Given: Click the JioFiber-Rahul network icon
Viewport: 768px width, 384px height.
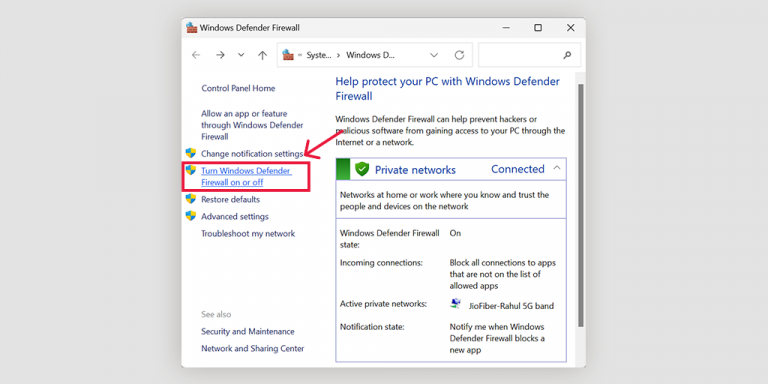Looking at the screenshot, I should point(455,304).
